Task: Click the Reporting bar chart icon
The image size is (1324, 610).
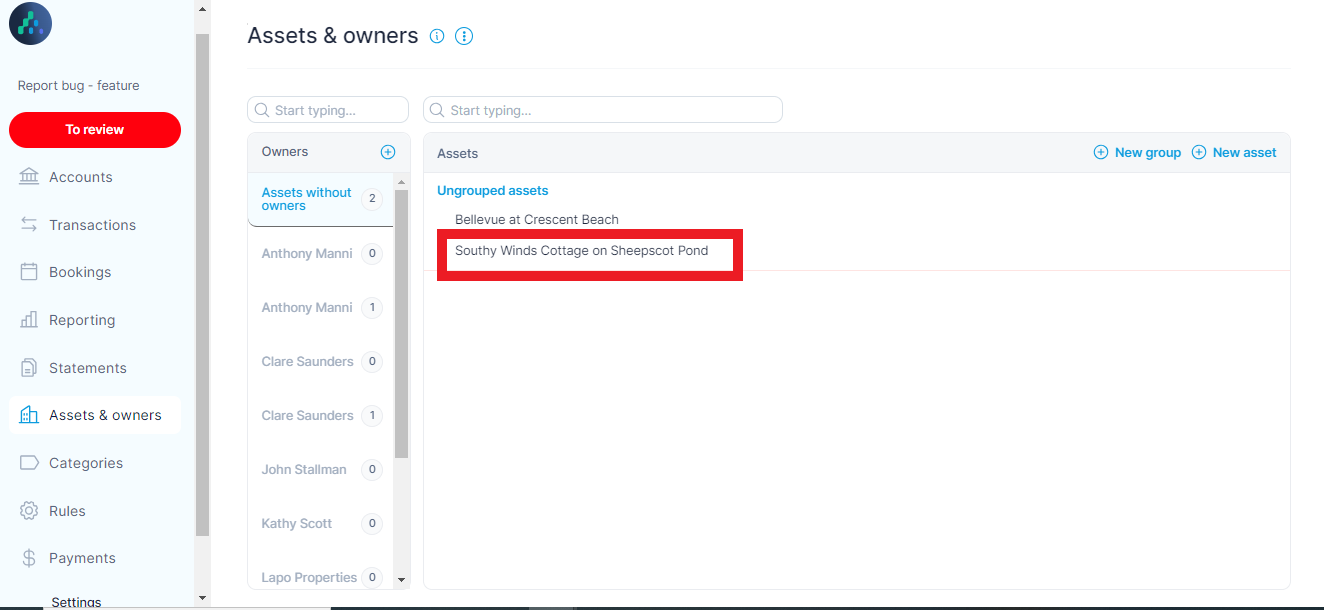Action: 29,320
